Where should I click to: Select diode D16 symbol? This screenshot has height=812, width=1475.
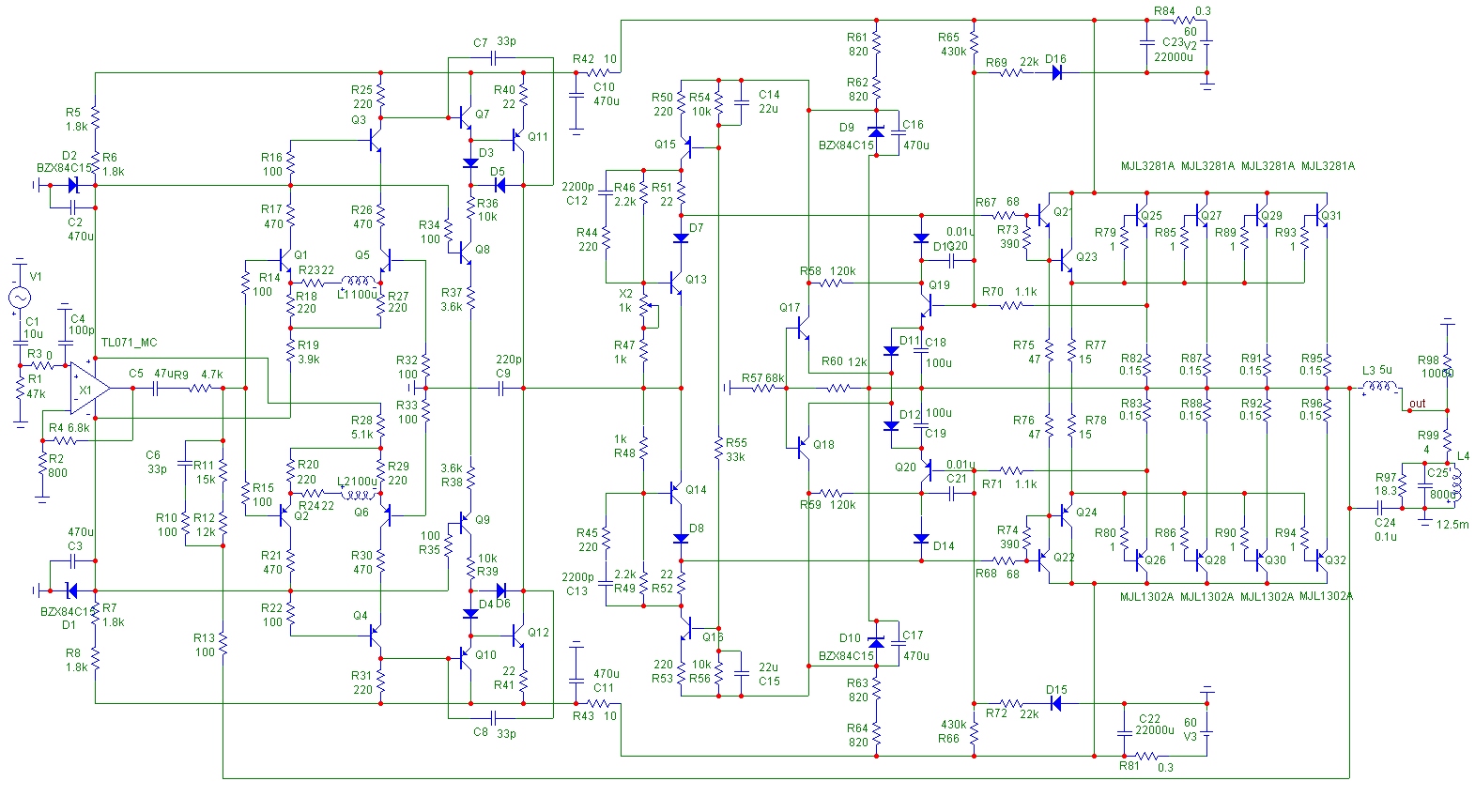1056,72
